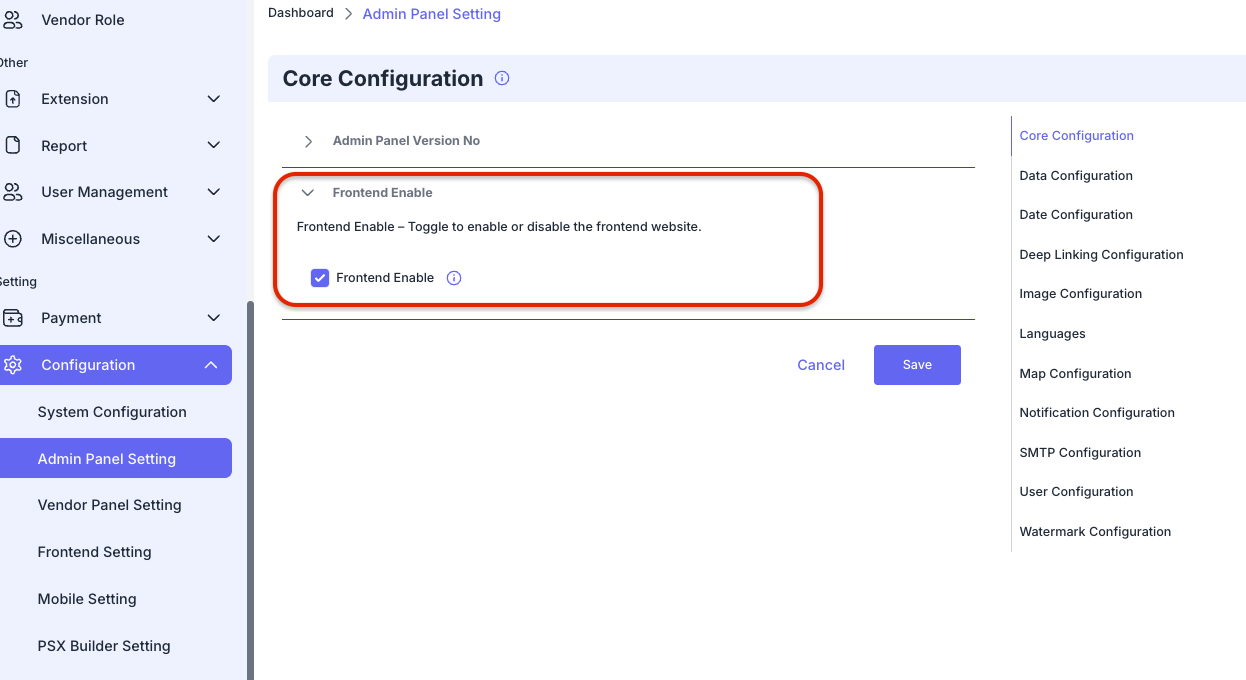Jump to Image Configuration section
This screenshot has height=680, width=1246.
coord(1081,294)
